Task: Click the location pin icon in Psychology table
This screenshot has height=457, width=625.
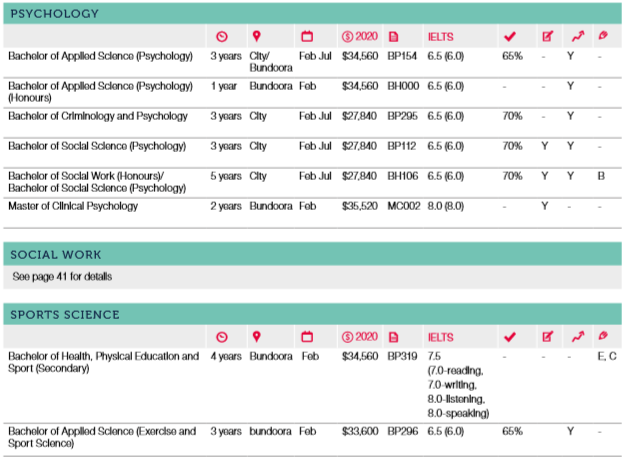Action: (256, 37)
